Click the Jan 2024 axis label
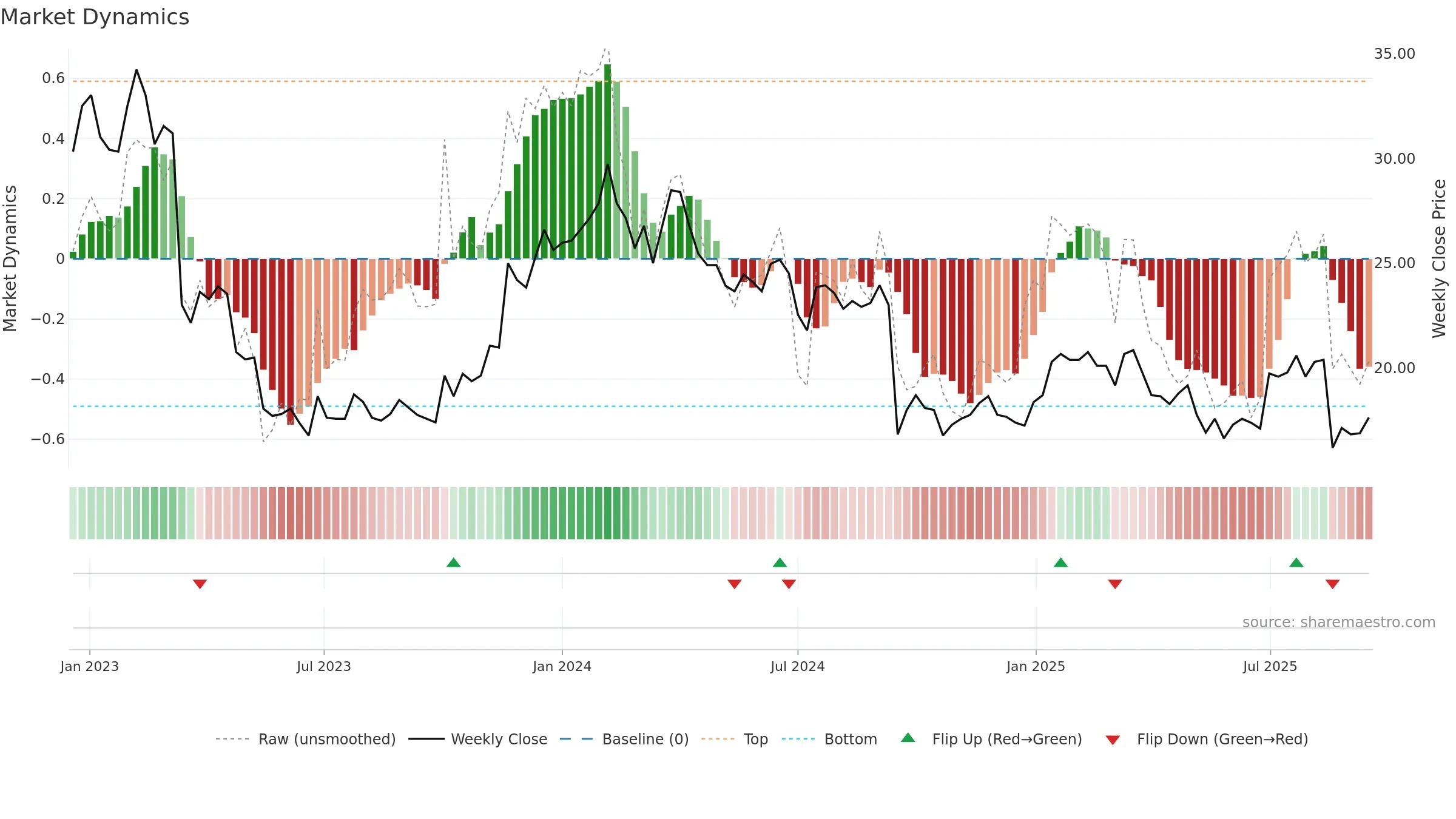1456x819 pixels. coord(562,666)
